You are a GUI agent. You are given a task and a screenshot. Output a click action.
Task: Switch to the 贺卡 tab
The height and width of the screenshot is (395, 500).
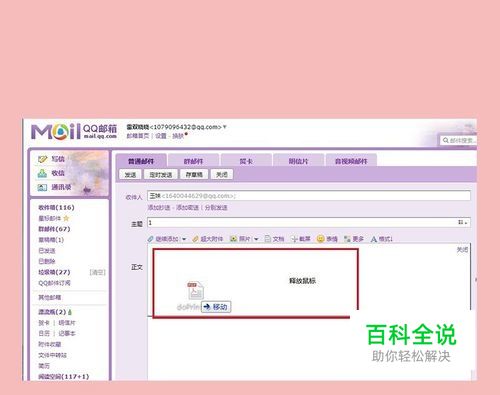[x=246, y=161]
